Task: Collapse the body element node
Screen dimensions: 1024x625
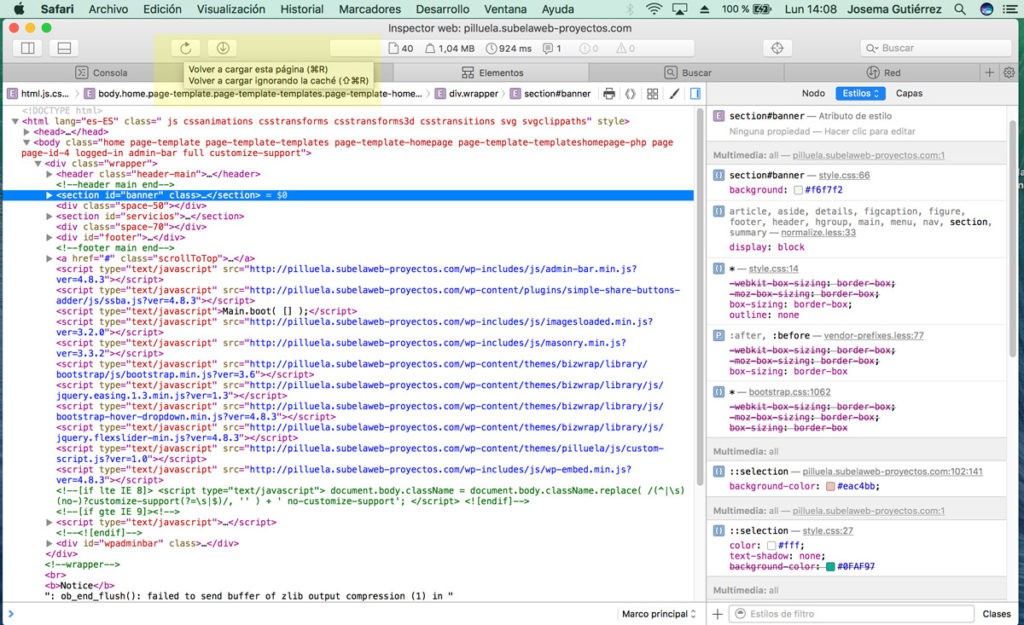Action: [27, 142]
